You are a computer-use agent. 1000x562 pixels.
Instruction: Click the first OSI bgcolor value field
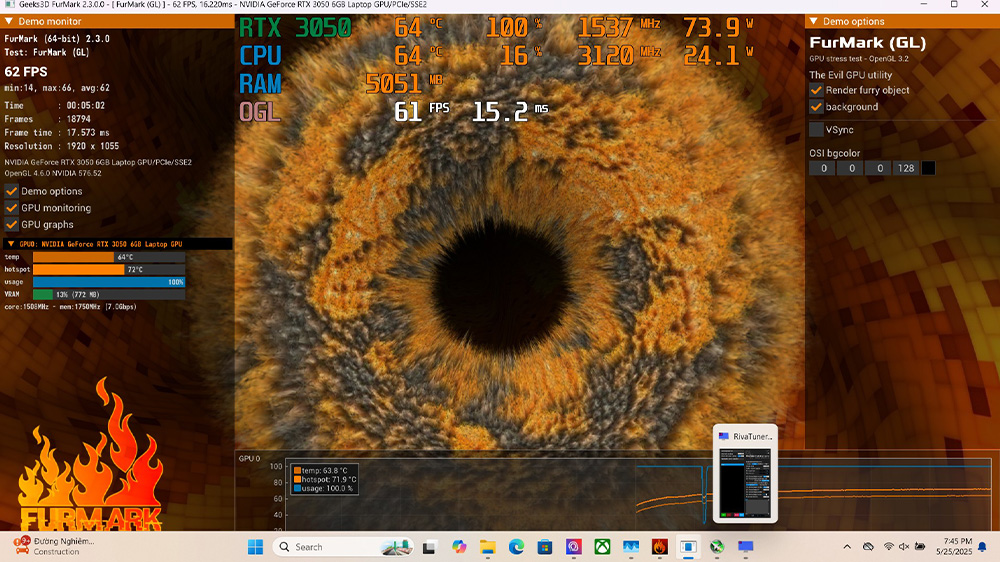click(823, 168)
